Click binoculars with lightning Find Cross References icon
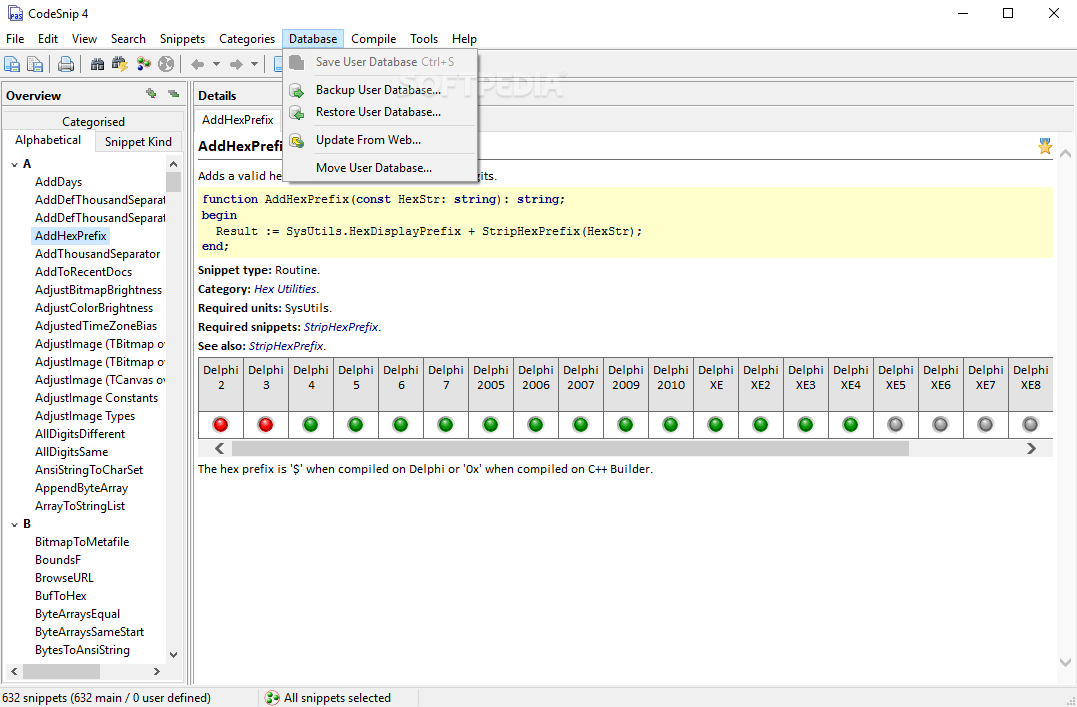1077x707 pixels. click(x=120, y=65)
